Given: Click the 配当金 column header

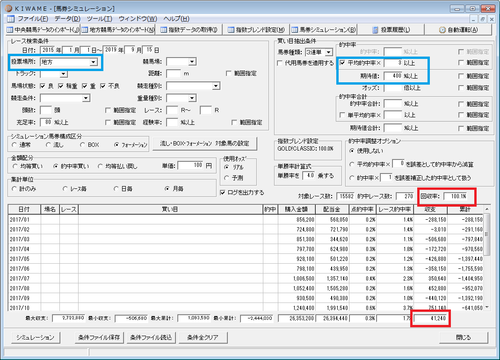Looking at the screenshot, I should 332,209.
